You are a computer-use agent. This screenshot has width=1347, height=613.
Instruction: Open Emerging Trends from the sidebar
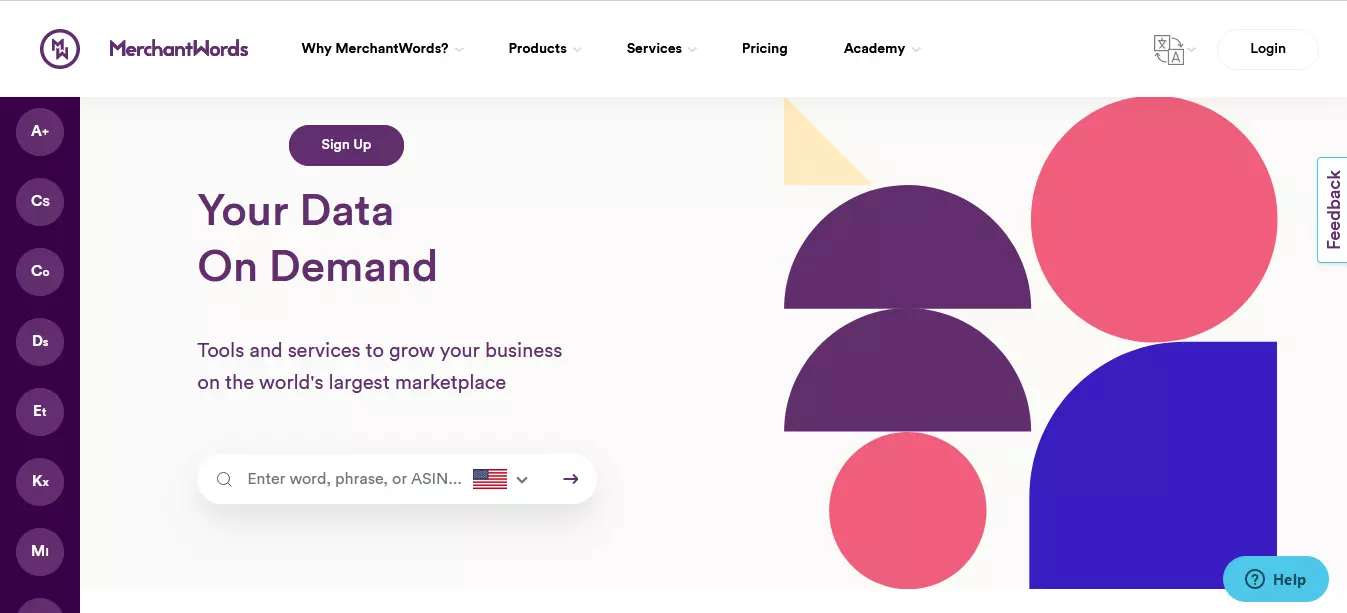pyautogui.click(x=39, y=411)
